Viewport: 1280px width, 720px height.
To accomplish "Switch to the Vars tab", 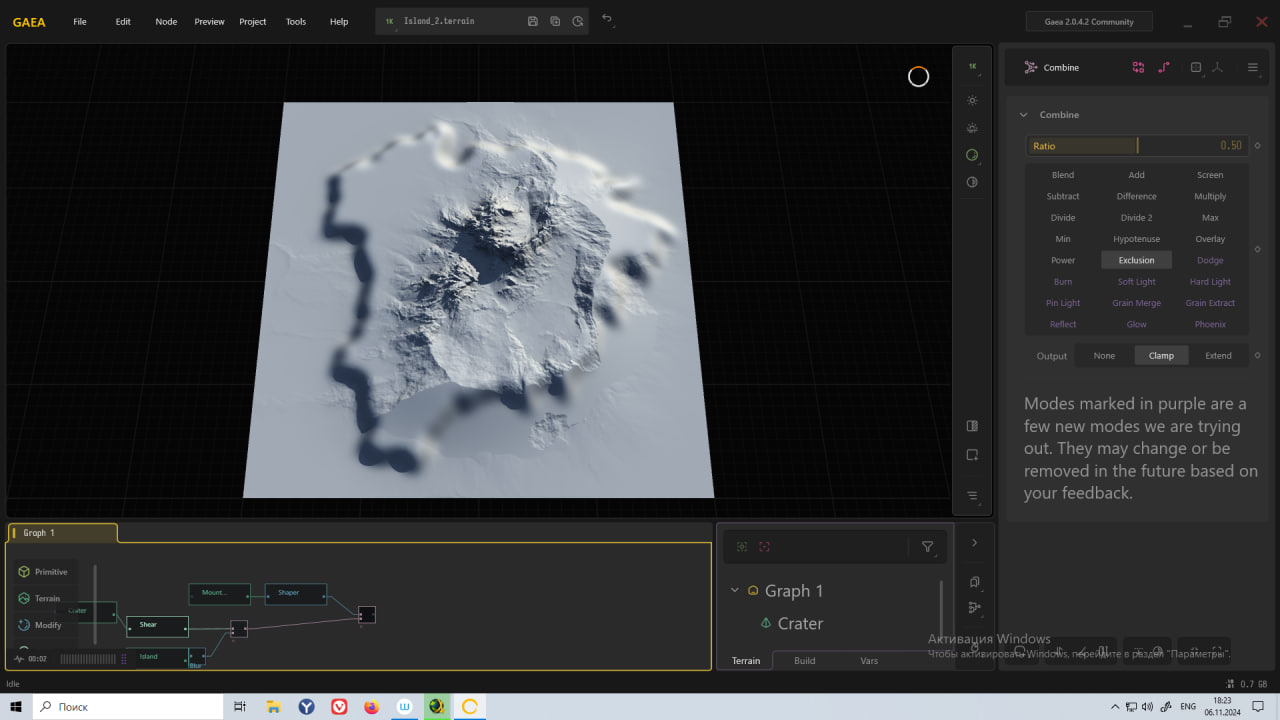I will [869, 660].
